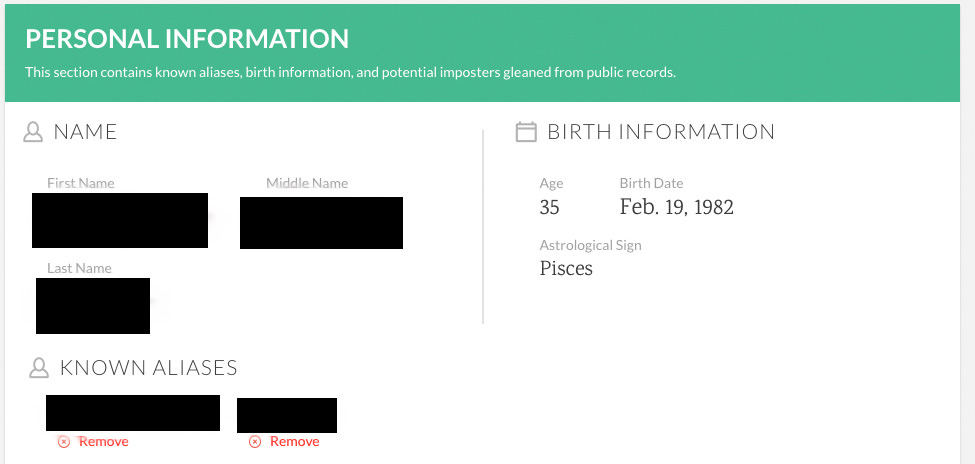Select the redacted Last Name field

93,305
